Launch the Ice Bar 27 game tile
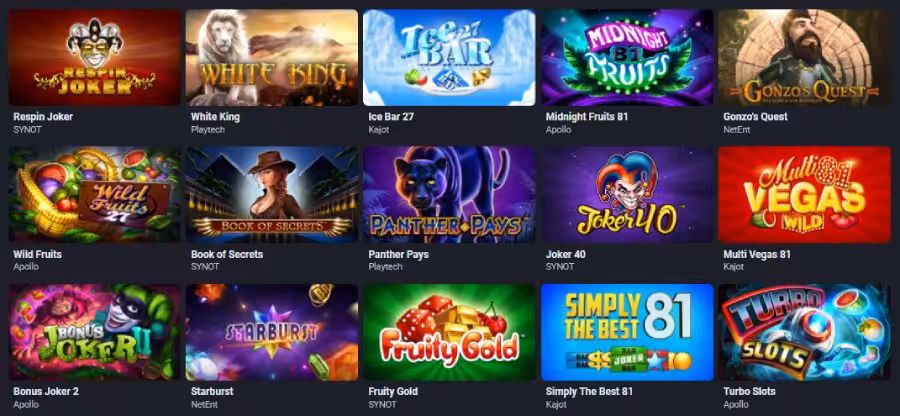This screenshot has height=416, width=900. (x=449, y=57)
